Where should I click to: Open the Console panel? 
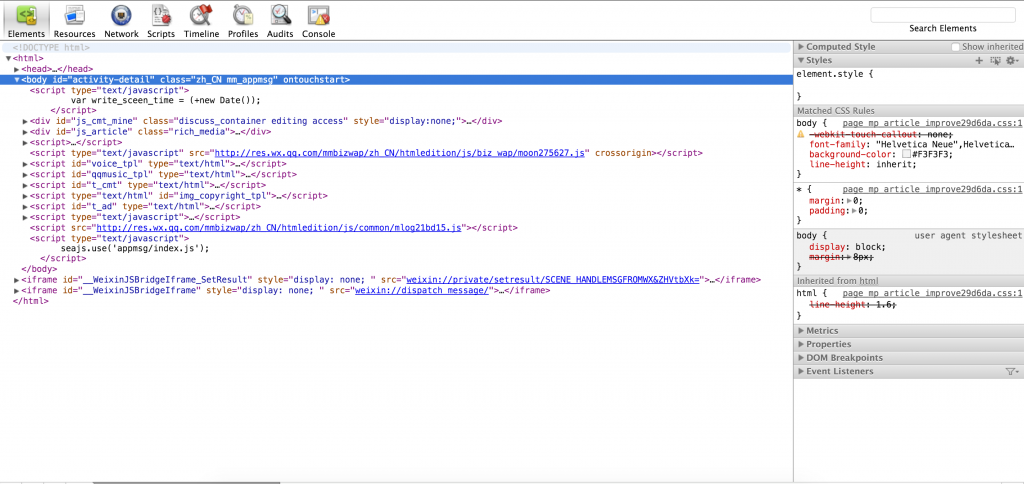pyautogui.click(x=319, y=21)
